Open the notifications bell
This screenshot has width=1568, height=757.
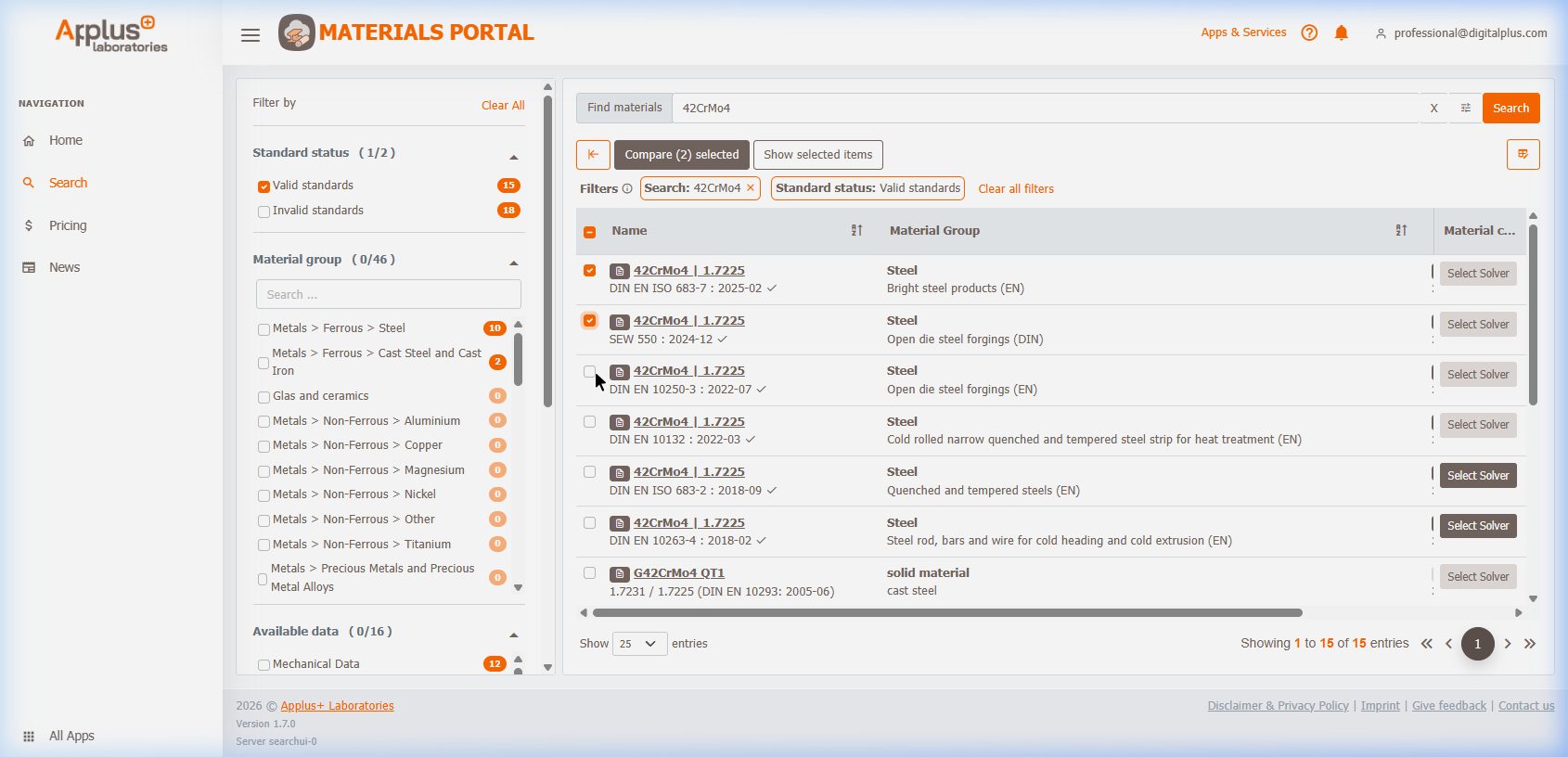point(1341,33)
